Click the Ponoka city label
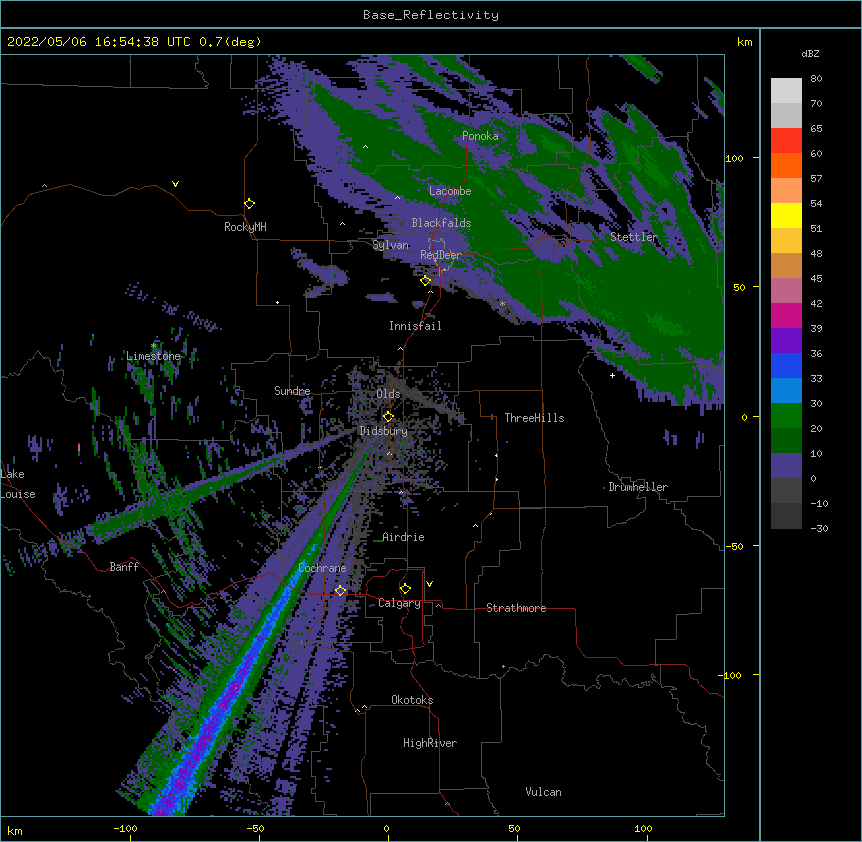The image size is (862, 842). pyautogui.click(x=480, y=136)
